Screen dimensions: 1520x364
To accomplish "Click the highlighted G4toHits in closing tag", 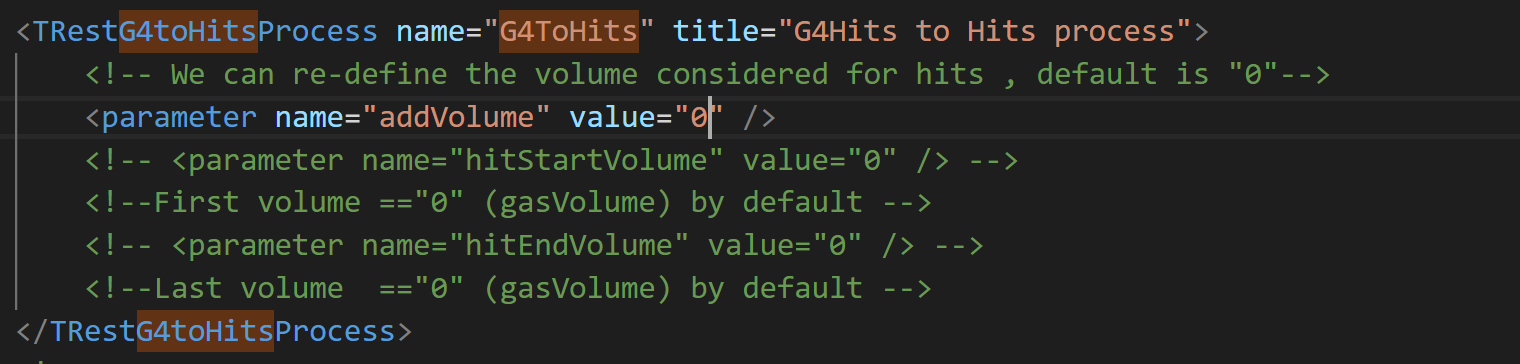I will click(x=205, y=332).
